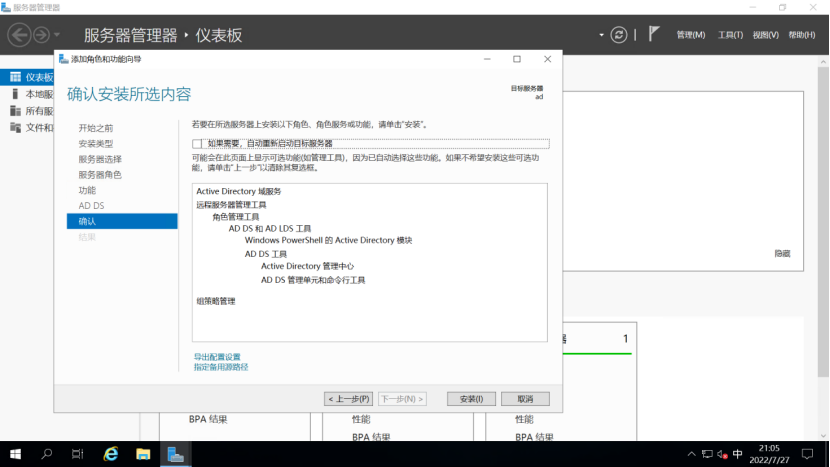Open the 视图(V) menu
Screen dimensions: 830x467
[x=765, y=35]
